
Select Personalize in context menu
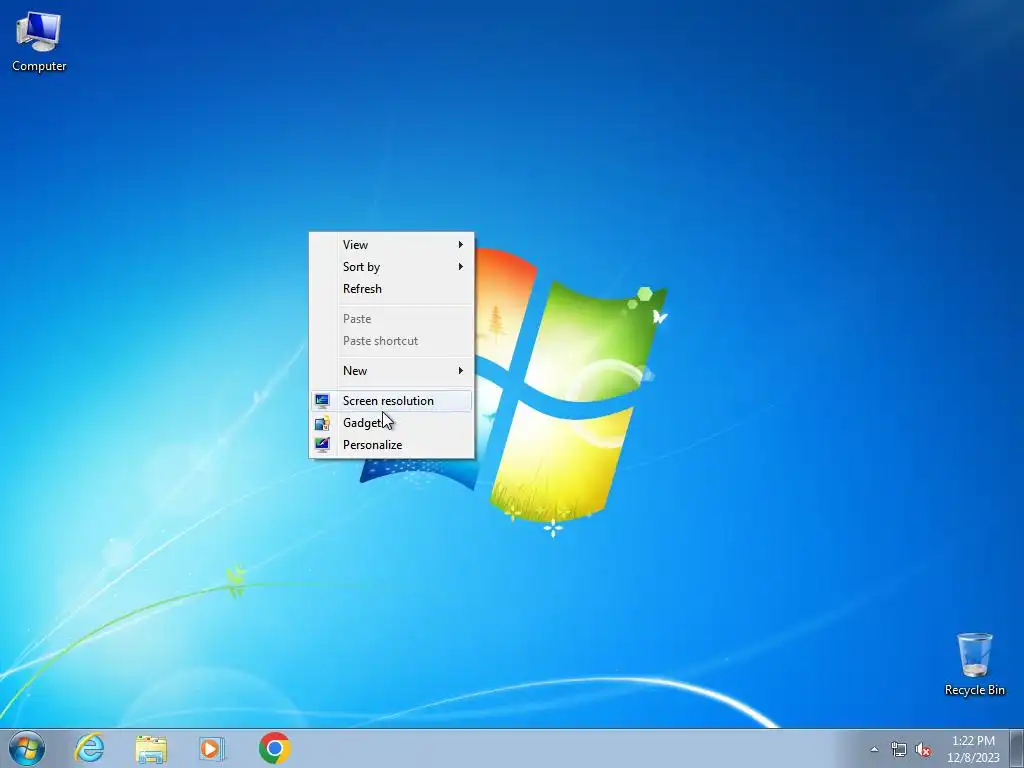[391, 445]
